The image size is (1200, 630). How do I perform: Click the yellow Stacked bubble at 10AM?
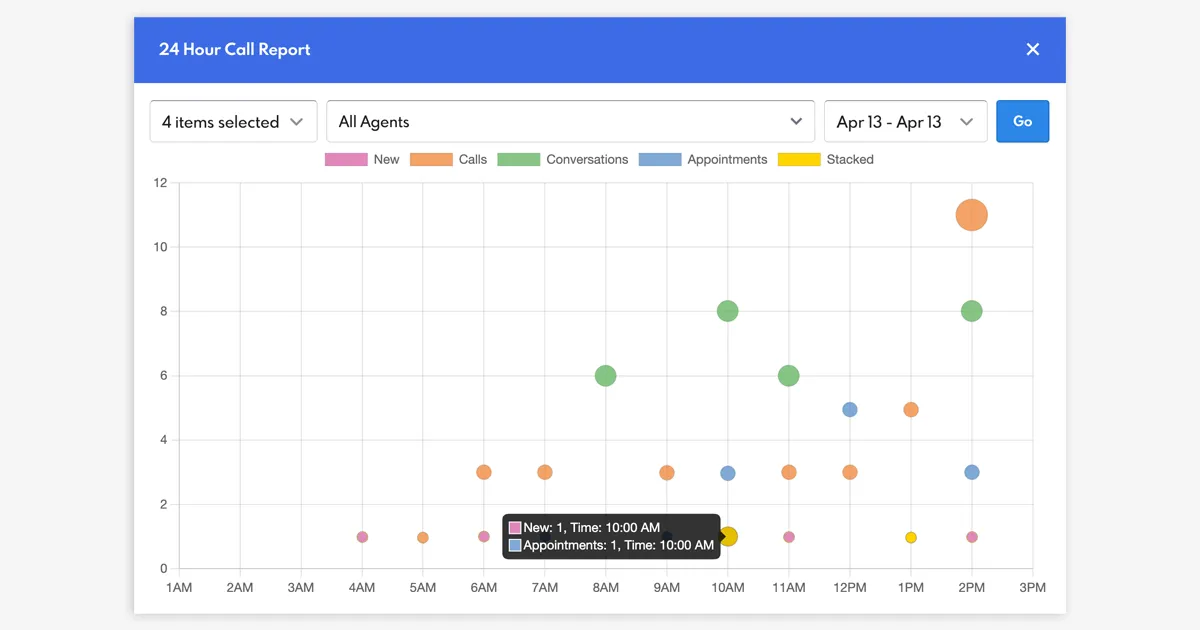pyautogui.click(x=730, y=537)
